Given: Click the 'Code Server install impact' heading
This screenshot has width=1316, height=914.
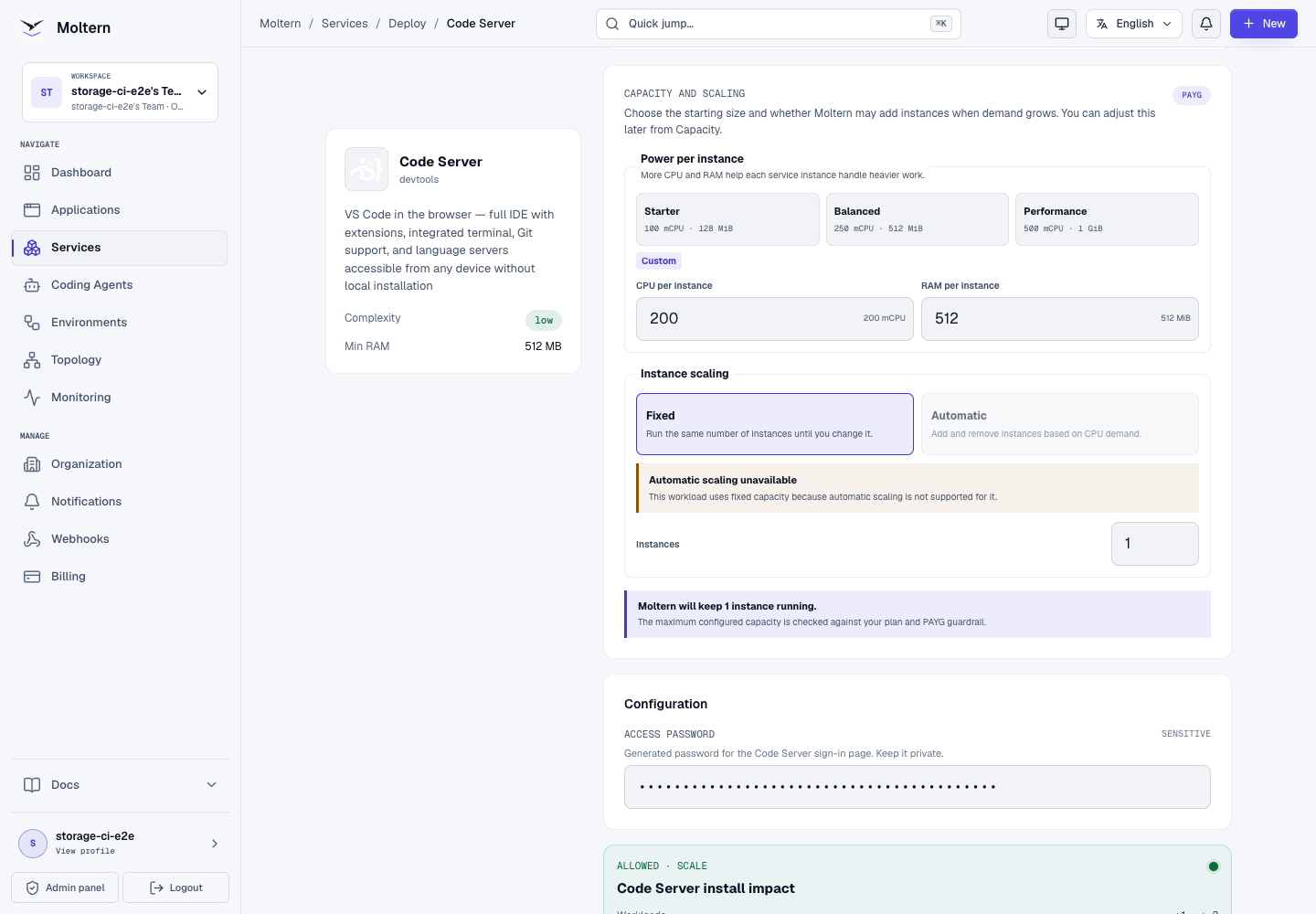Looking at the screenshot, I should pos(706,888).
